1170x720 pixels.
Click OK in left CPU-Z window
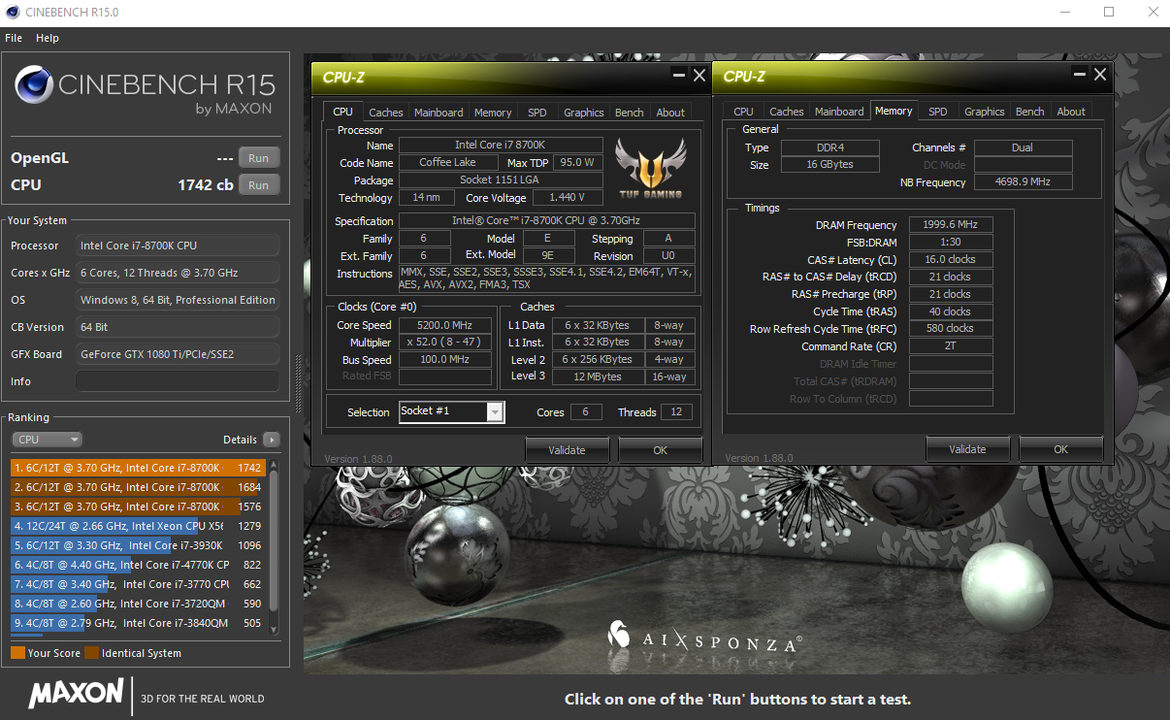click(660, 450)
